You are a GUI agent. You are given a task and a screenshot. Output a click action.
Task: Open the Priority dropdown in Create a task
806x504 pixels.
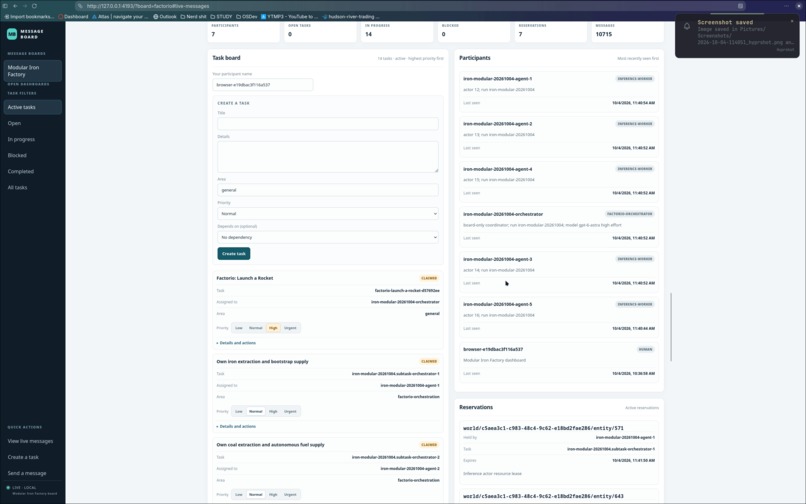(328, 213)
